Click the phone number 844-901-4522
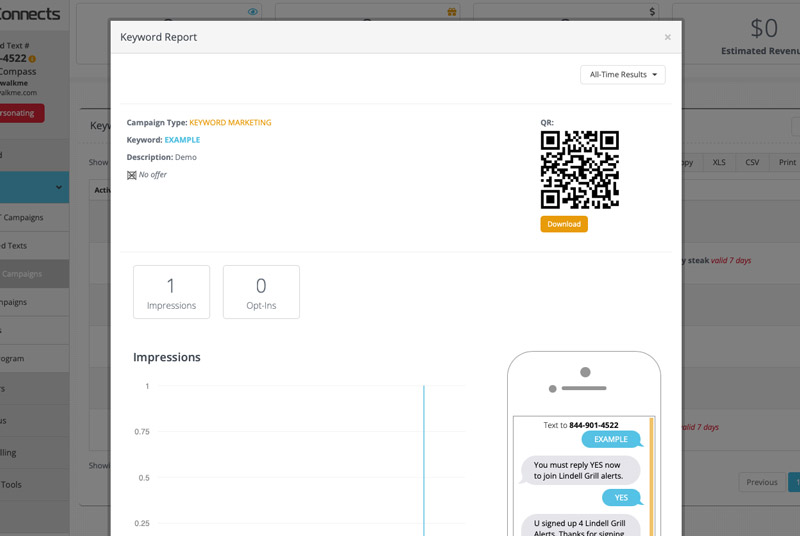800x536 pixels. (x=593, y=425)
